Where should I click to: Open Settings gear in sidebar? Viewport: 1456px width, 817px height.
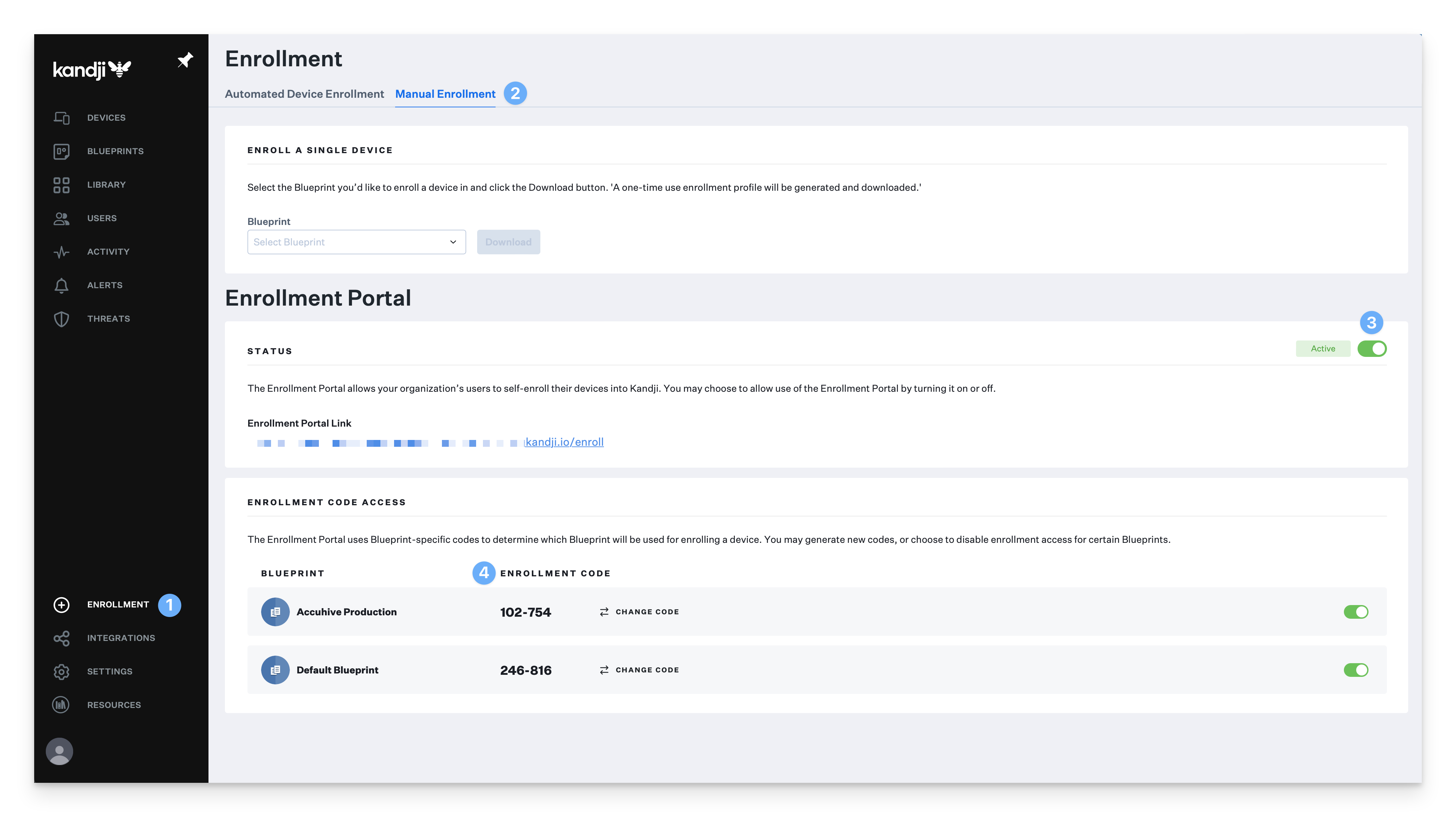click(x=62, y=672)
